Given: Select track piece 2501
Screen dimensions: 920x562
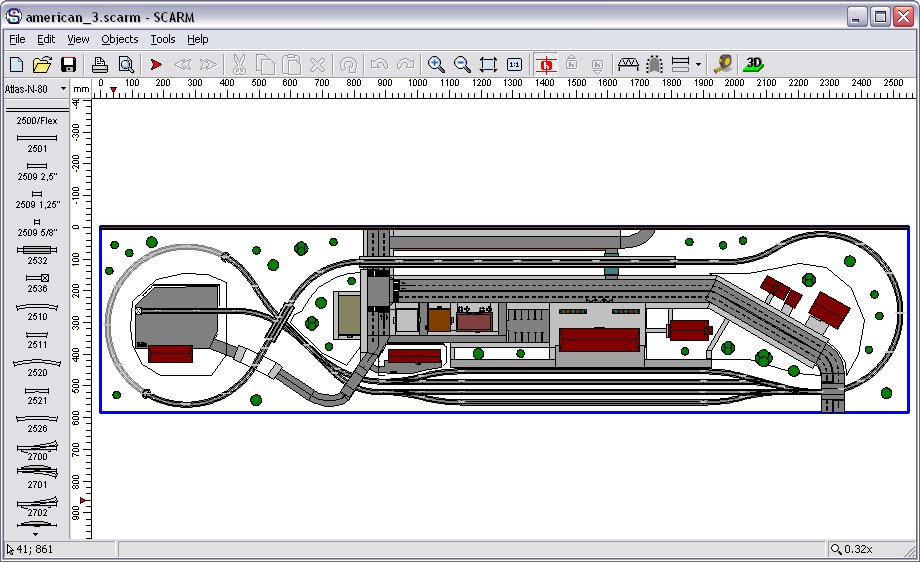Looking at the screenshot, I should (x=37, y=143).
